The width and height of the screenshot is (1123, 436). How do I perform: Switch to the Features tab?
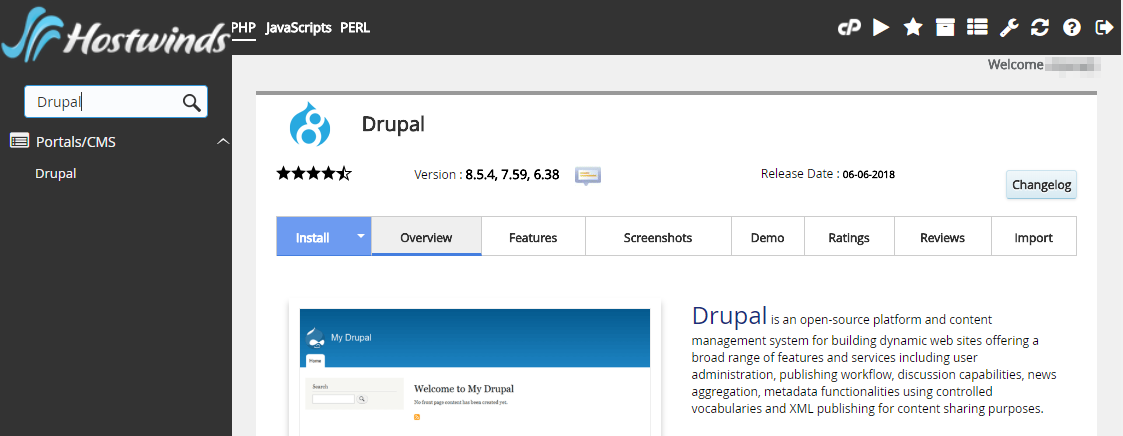pyautogui.click(x=533, y=237)
